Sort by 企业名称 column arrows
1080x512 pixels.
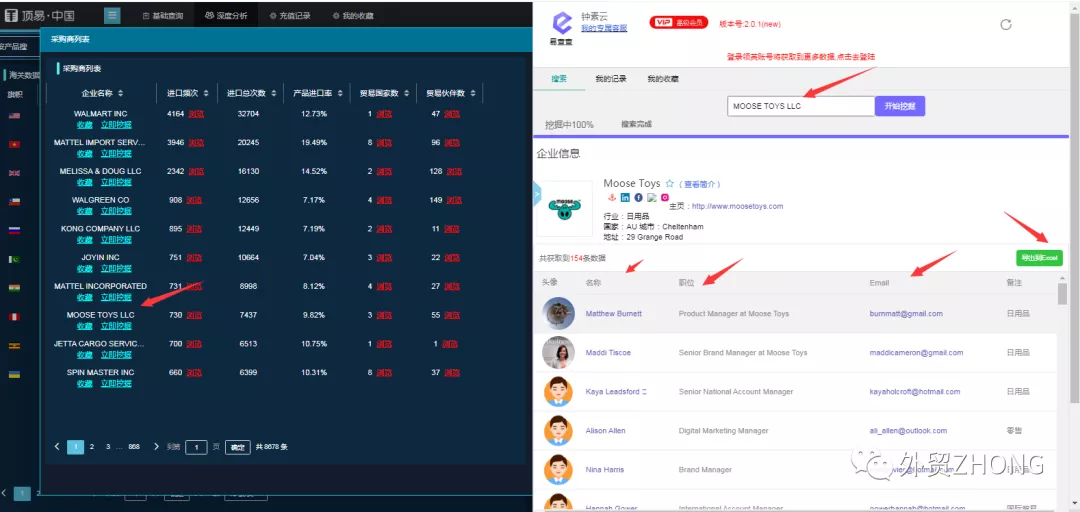tap(121, 93)
